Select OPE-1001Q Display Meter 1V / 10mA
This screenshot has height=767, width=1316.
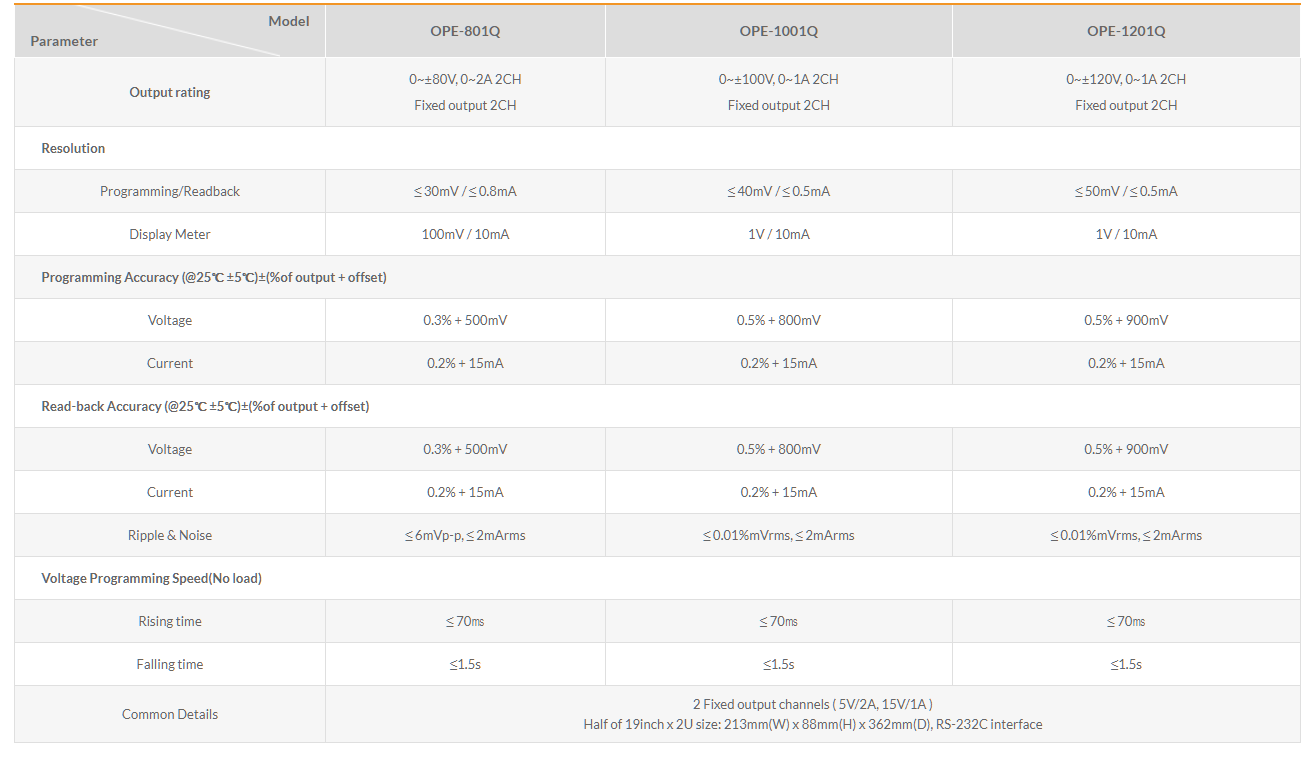pos(779,234)
